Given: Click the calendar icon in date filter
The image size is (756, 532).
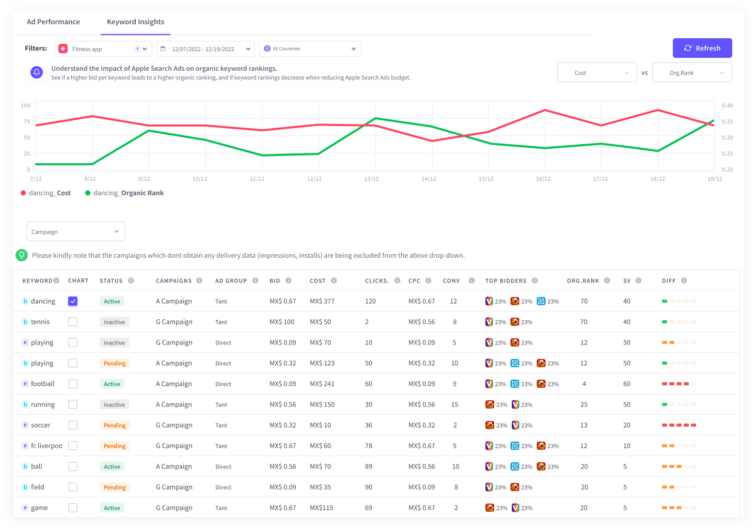Looking at the screenshot, I should pos(165,48).
